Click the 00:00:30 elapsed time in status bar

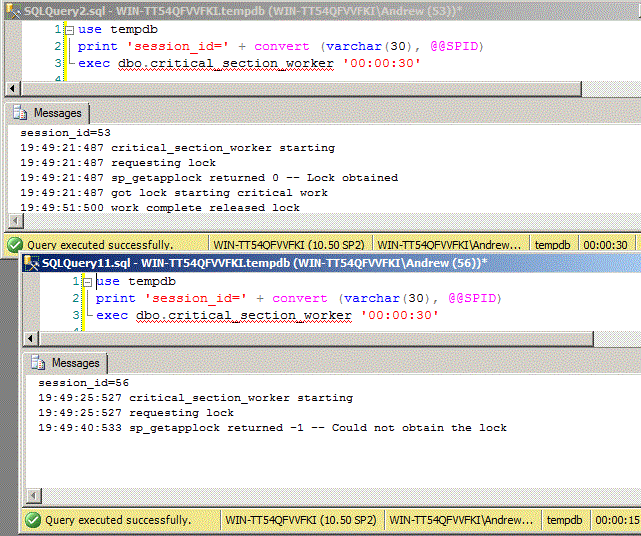[605, 244]
